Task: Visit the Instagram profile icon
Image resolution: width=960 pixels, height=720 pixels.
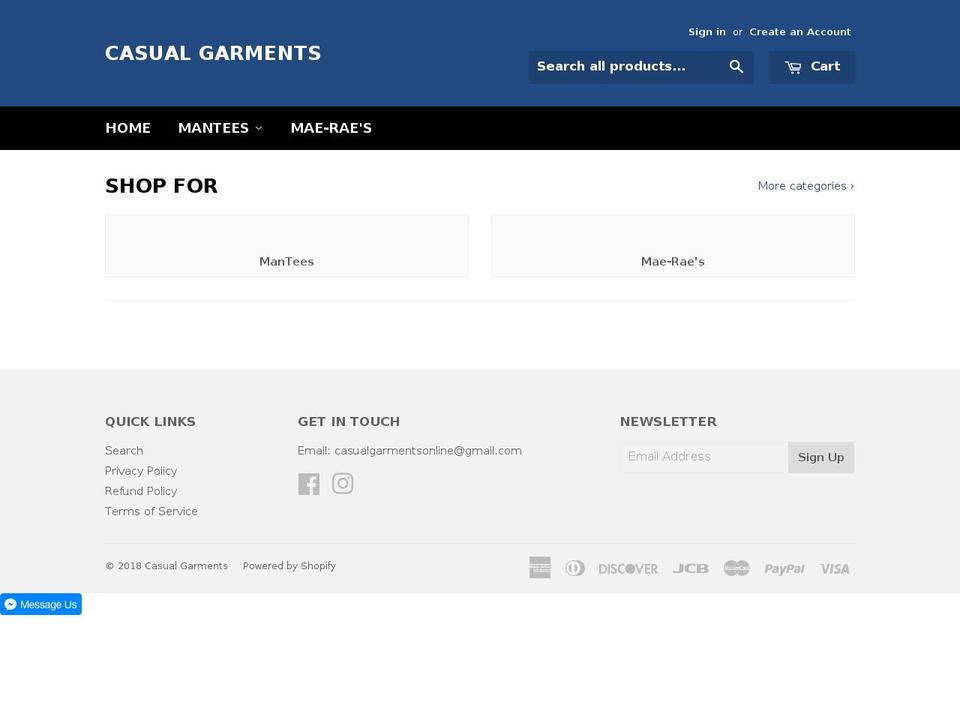Action: tap(343, 484)
